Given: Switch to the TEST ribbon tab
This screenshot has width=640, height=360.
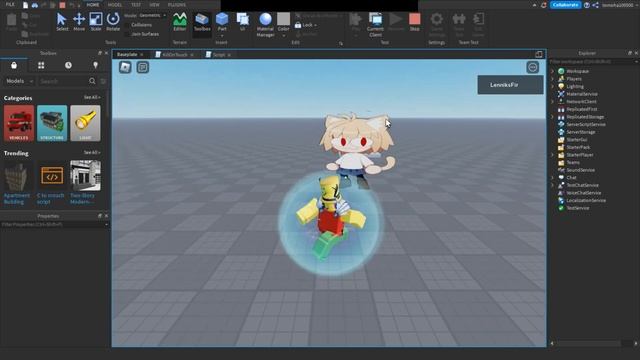Looking at the screenshot, I should tap(136, 5).
